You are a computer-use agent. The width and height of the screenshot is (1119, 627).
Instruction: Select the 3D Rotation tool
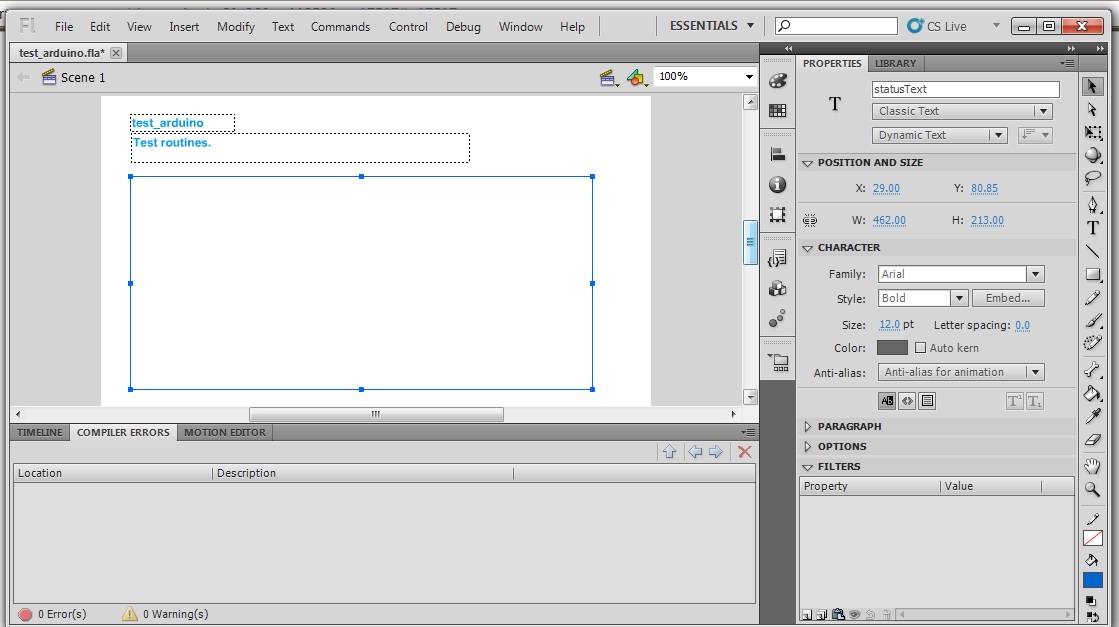pos(1092,155)
